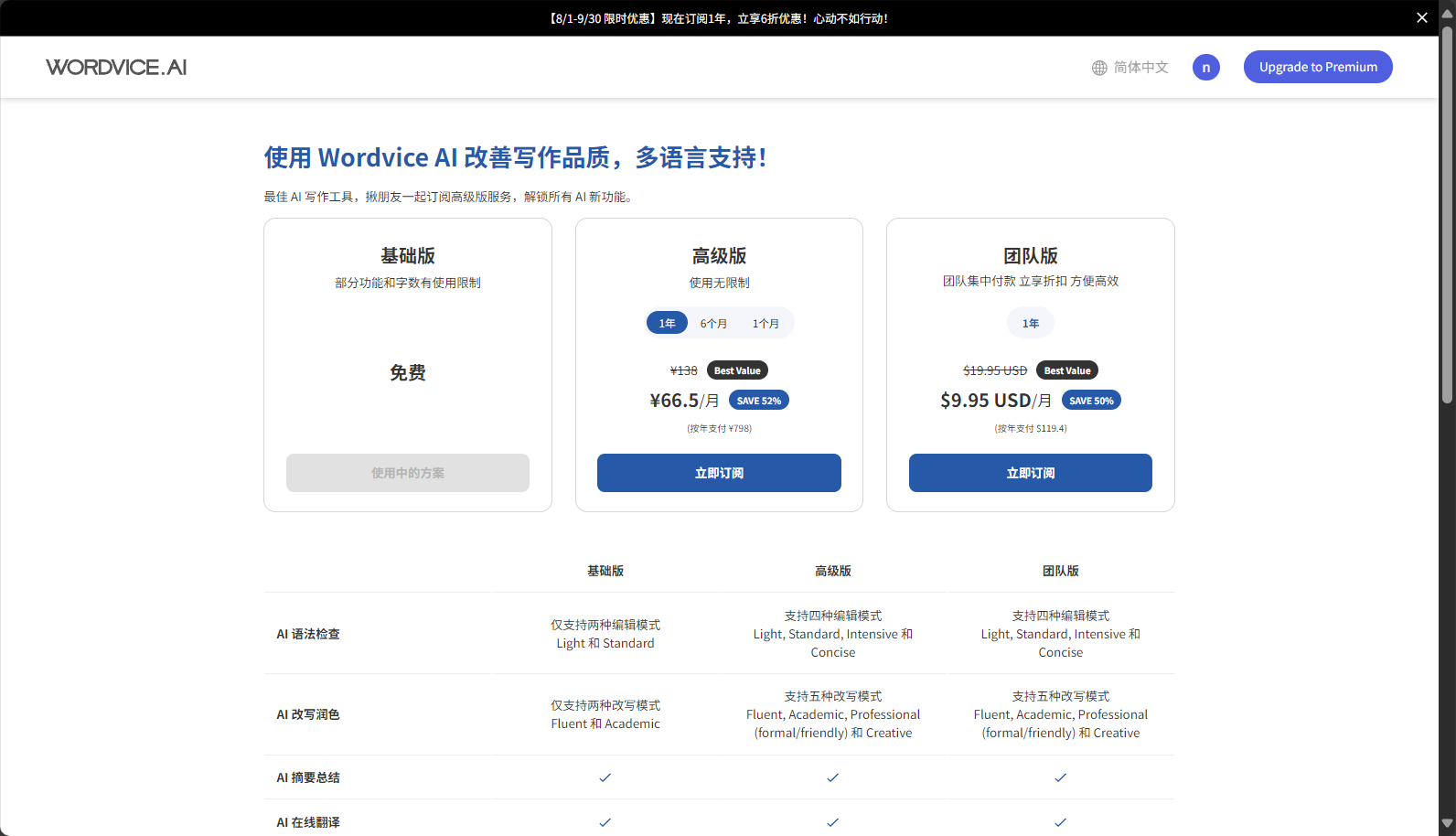The image size is (1456, 836).
Task: Click the 团队版 checkmark for AI 摘要总结
Action: [1060, 777]
